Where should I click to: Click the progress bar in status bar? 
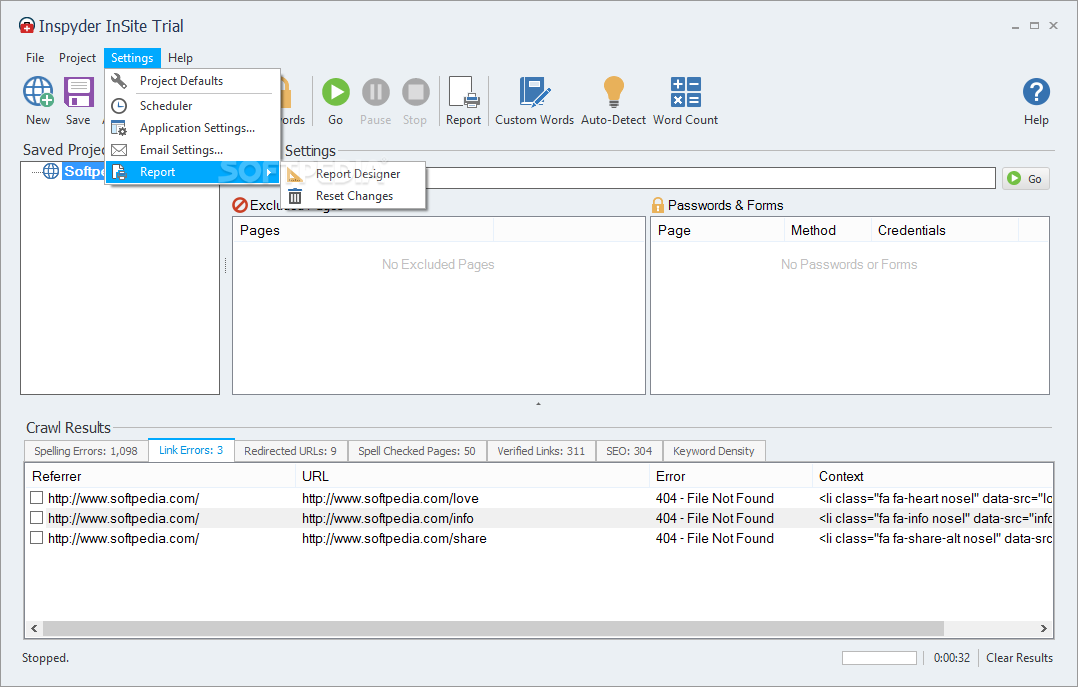879,658
